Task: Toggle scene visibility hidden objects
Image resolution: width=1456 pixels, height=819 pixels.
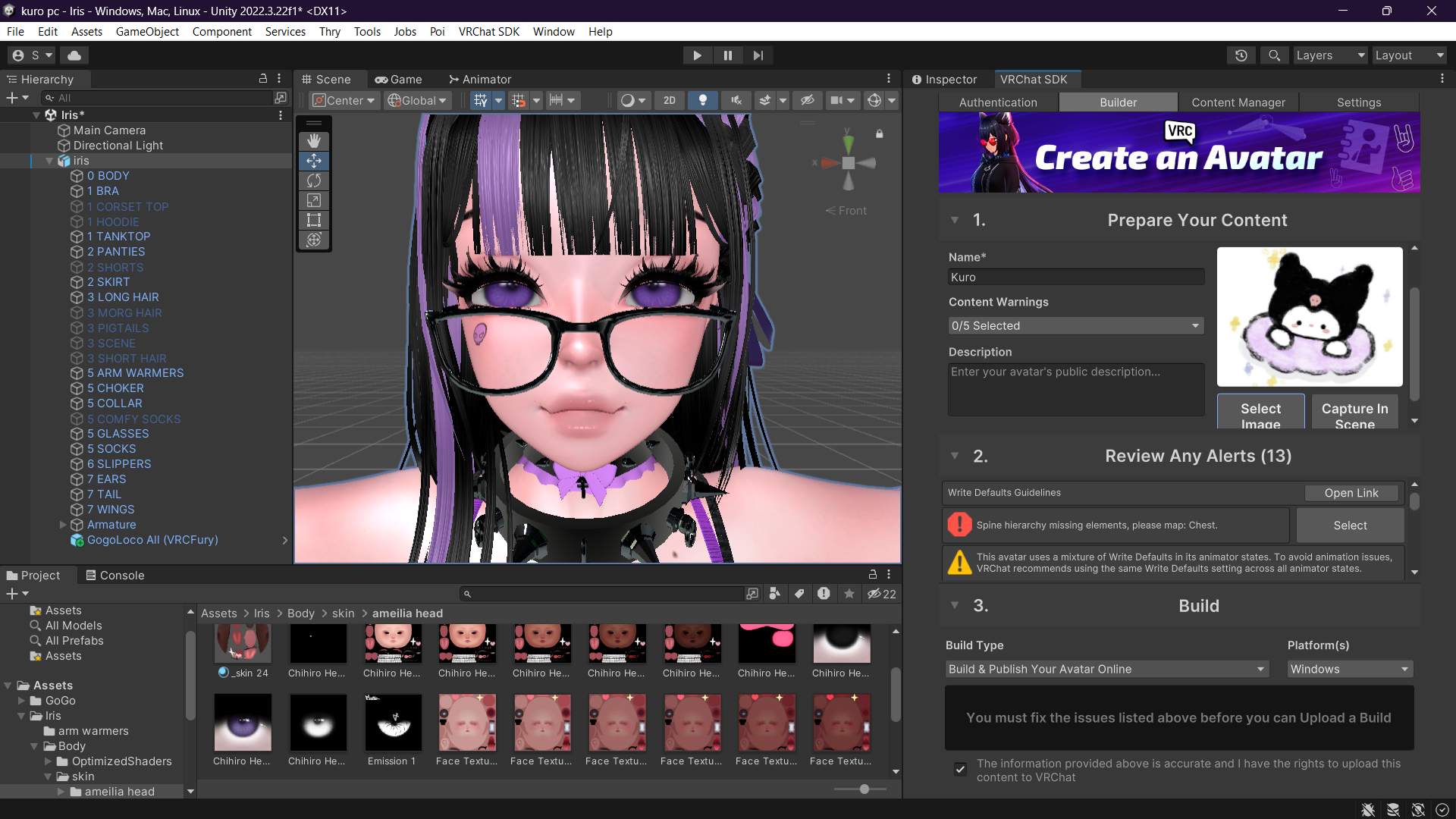Action: pos(808,100)
